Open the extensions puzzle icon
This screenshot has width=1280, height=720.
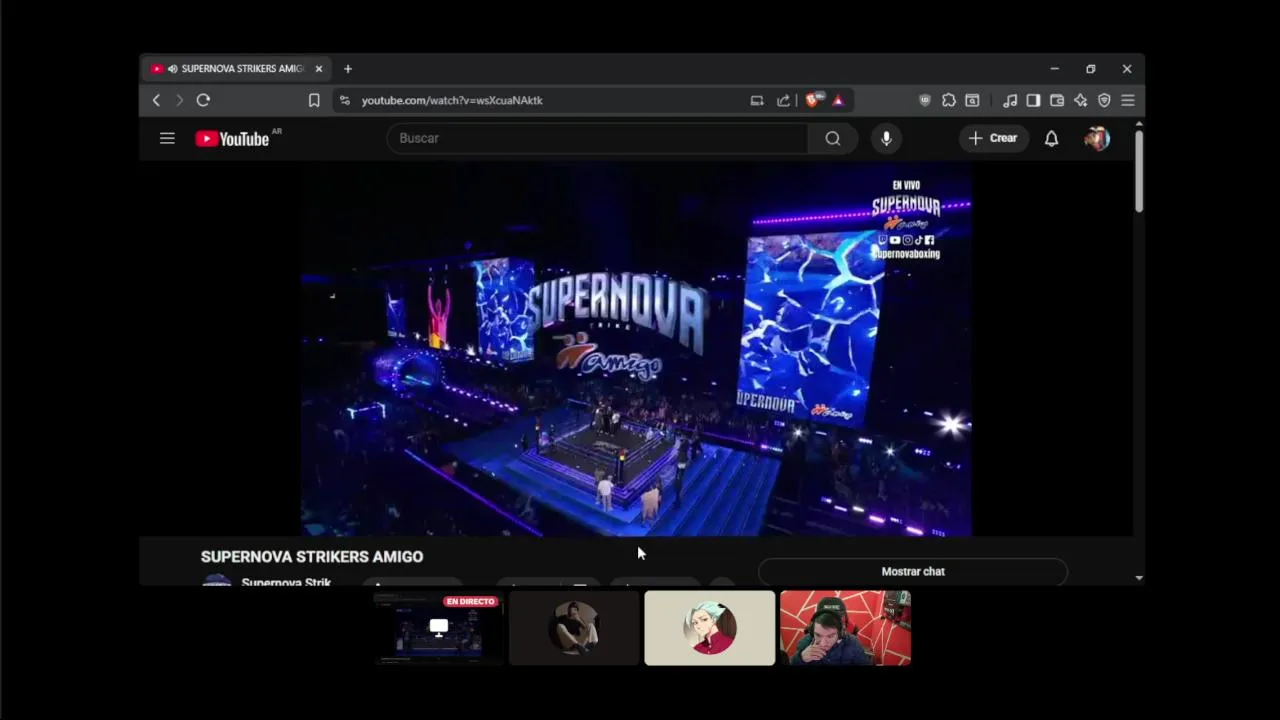[949, 100]
